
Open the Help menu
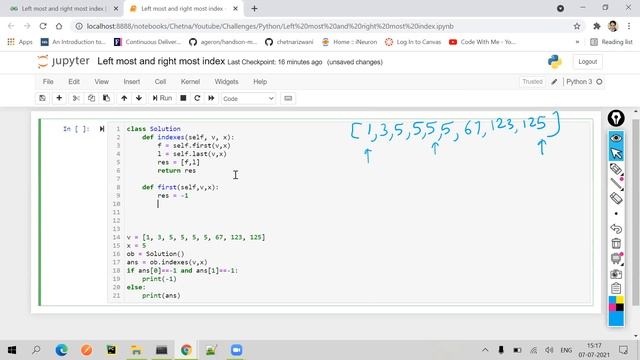point(260,82)
